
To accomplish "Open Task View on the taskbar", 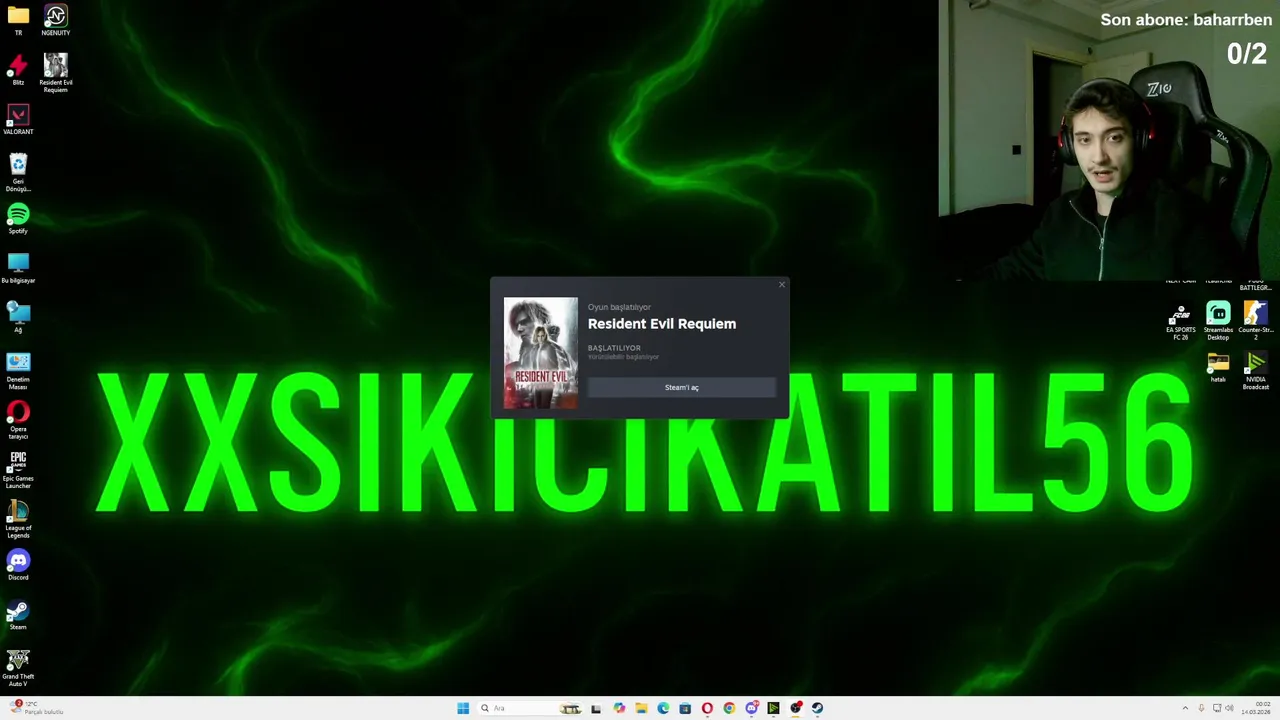I will tap(596, 708).
